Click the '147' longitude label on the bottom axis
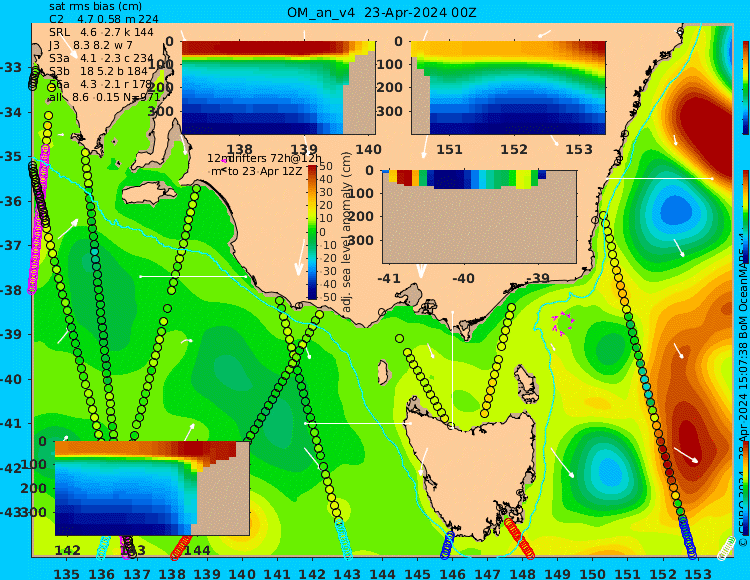 (487, 573)
